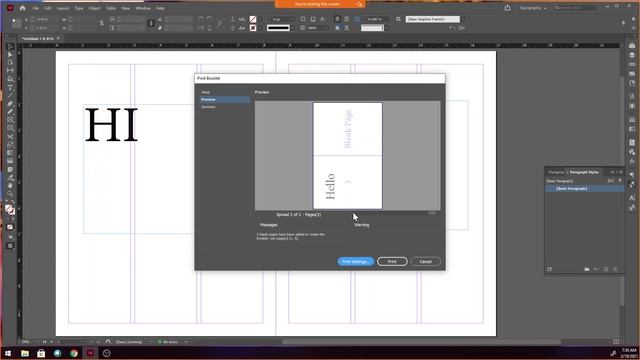This screenshot has height=360, width=640.
Task: Click the No errors preflight status
Action: [168, 342]
